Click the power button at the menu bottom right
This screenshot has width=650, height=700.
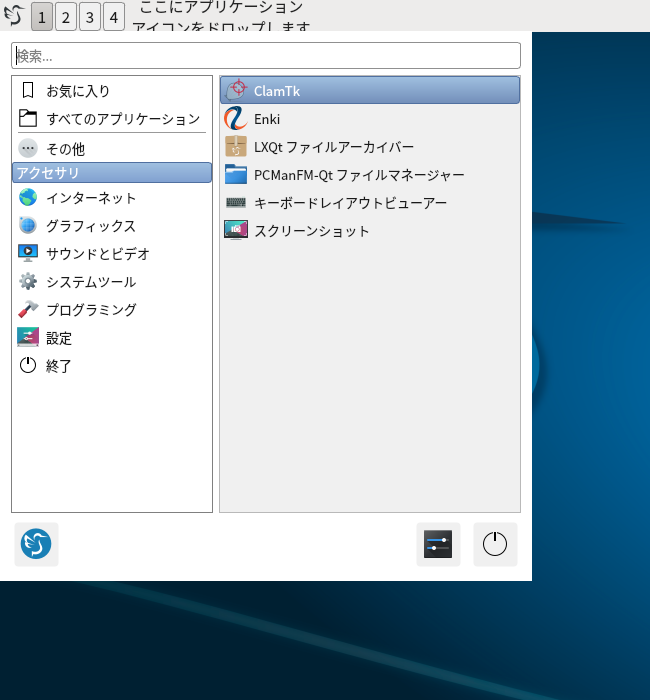(x=495, y=544)
